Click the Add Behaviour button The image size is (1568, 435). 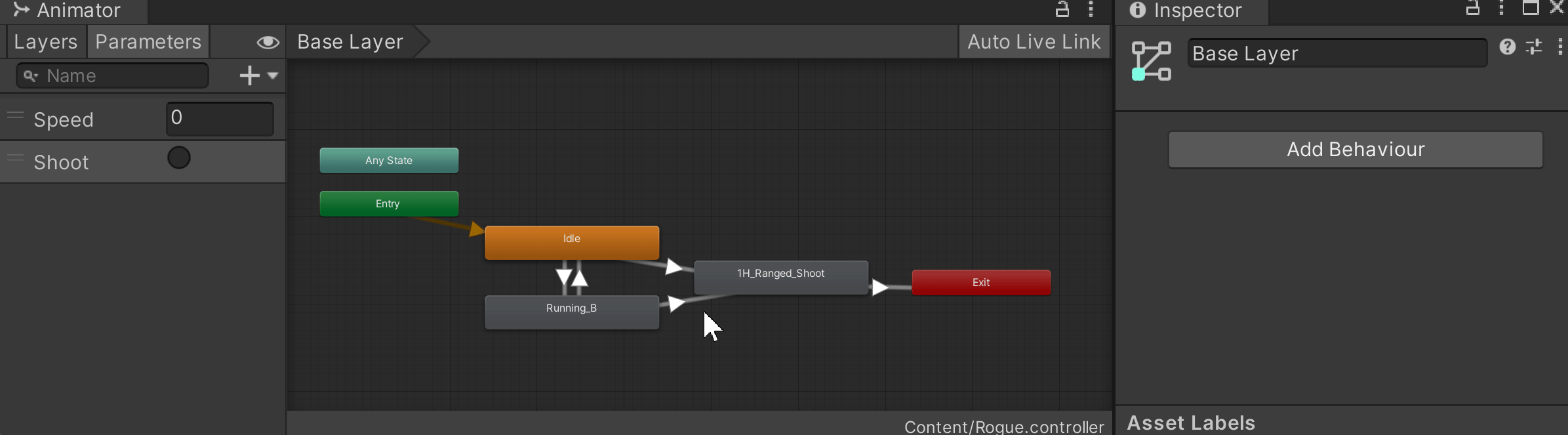pyautogui.click(x=1356, y=150)
